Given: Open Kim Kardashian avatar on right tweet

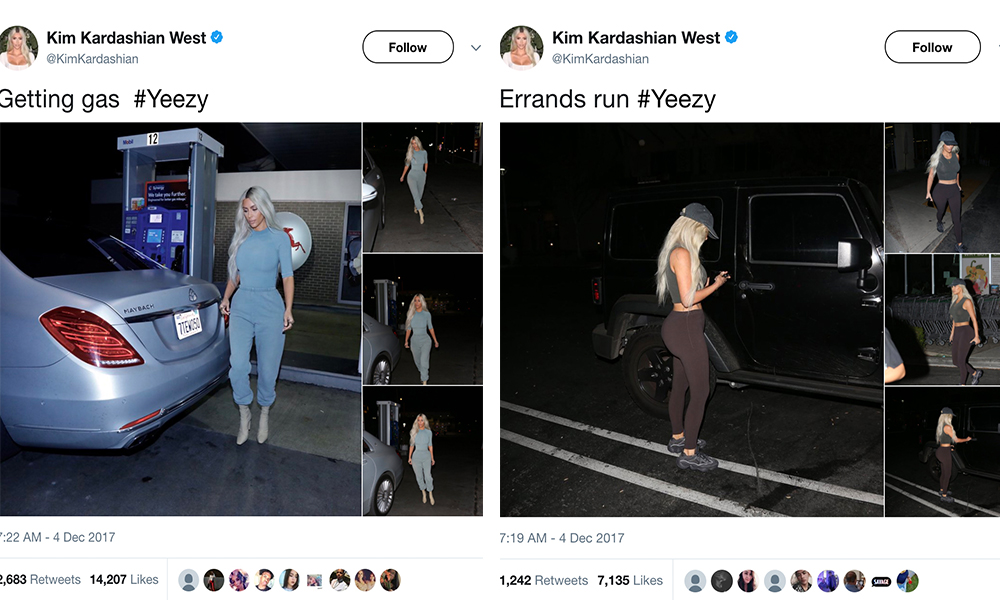Looking at the screenshot, I should pyautogui.click(x=521, y=47).
